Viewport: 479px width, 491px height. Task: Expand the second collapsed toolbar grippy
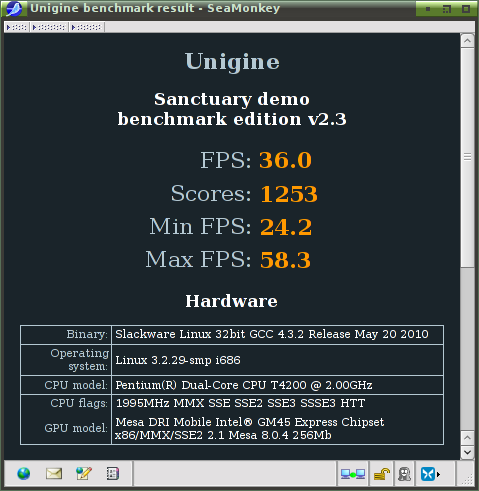[49, 27]
